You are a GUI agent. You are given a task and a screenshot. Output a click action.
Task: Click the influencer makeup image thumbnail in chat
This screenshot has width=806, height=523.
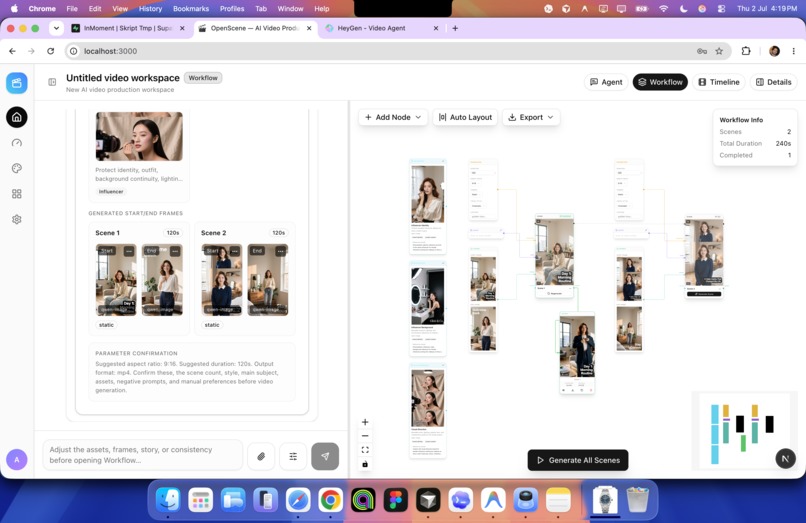pyautogui.click(x=139, y=136)
